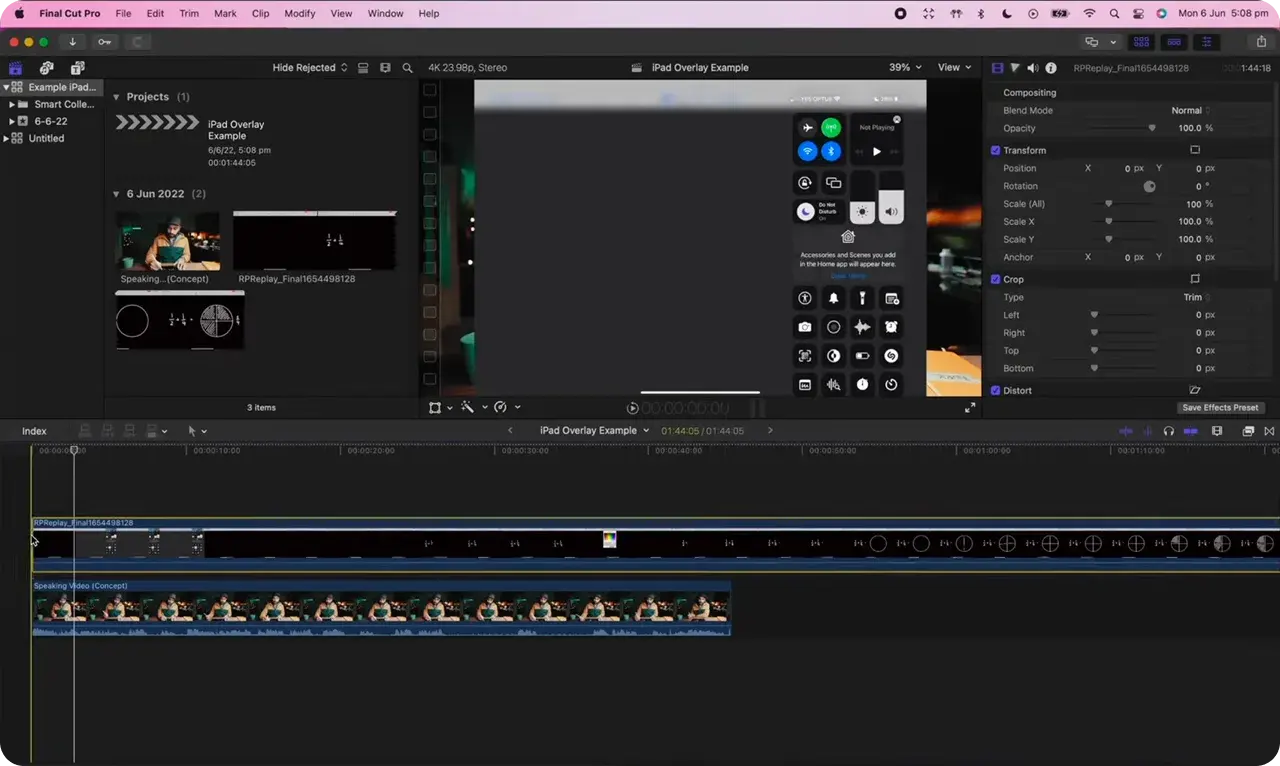Toggle the Timeline panel display button
The image size is (1280, 766).
(1174, 42)
